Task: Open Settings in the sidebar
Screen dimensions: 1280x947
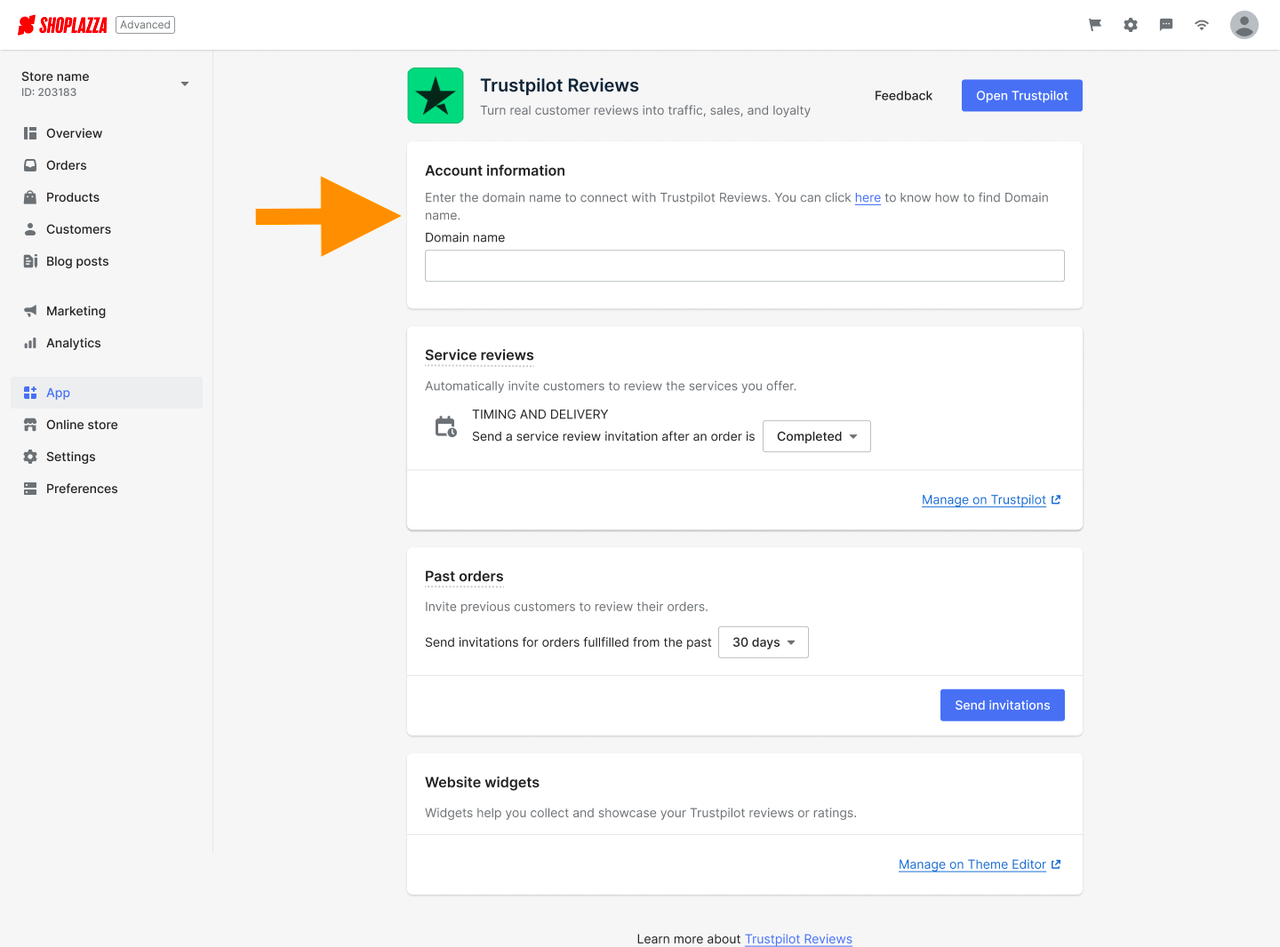Action: tap(107, 457)
